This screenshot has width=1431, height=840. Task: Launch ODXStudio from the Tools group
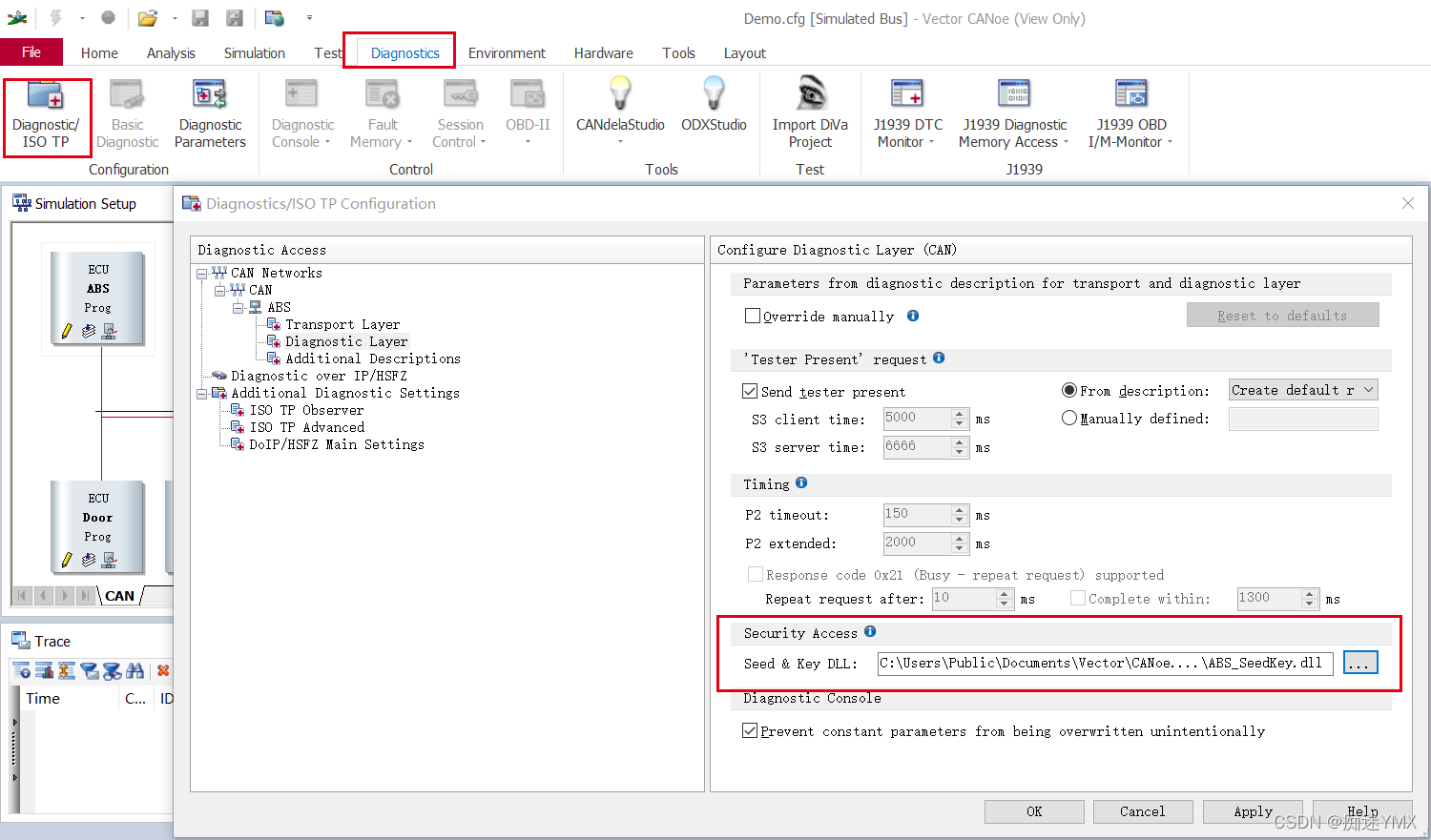click(x=714, y=105)
